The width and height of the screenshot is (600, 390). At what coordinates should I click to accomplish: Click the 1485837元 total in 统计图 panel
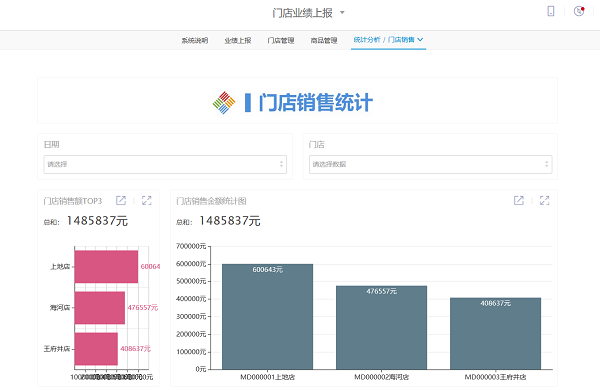(x=230, y=221)
